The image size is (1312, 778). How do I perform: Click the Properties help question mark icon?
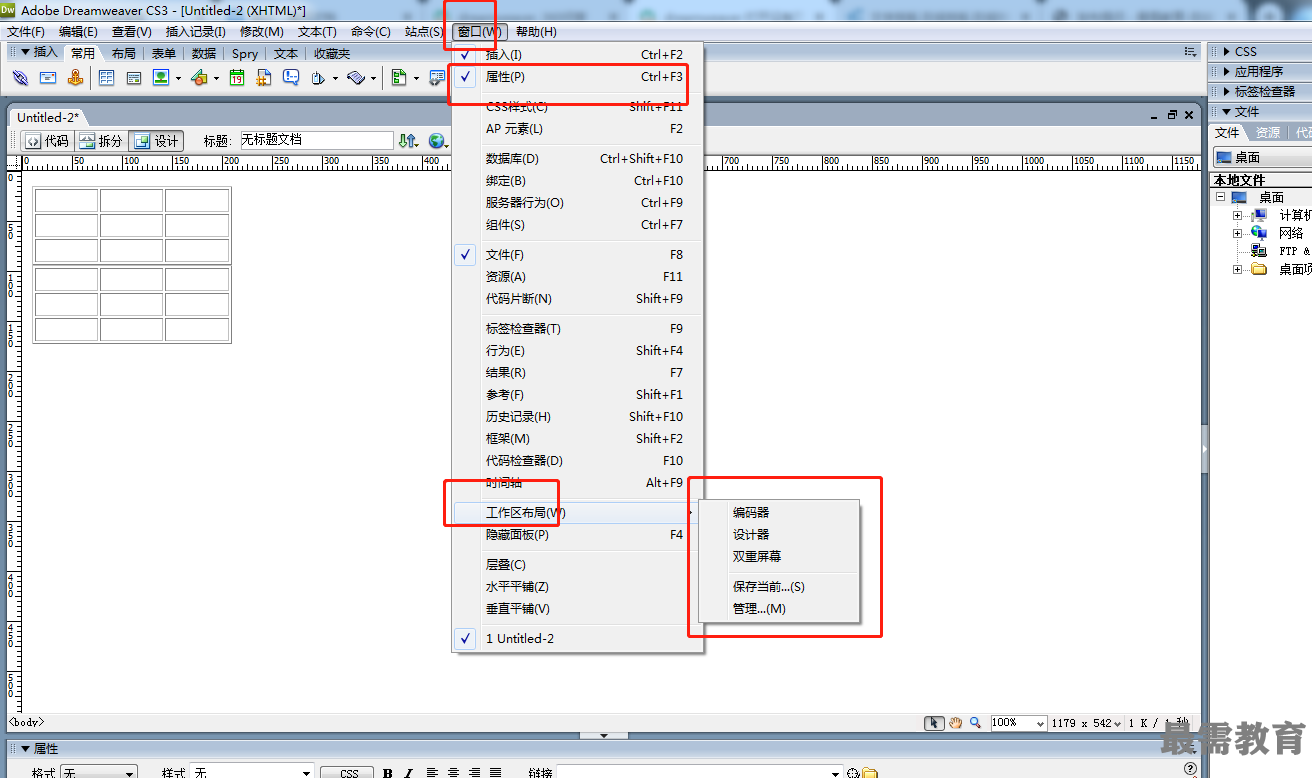[1190, 769]
